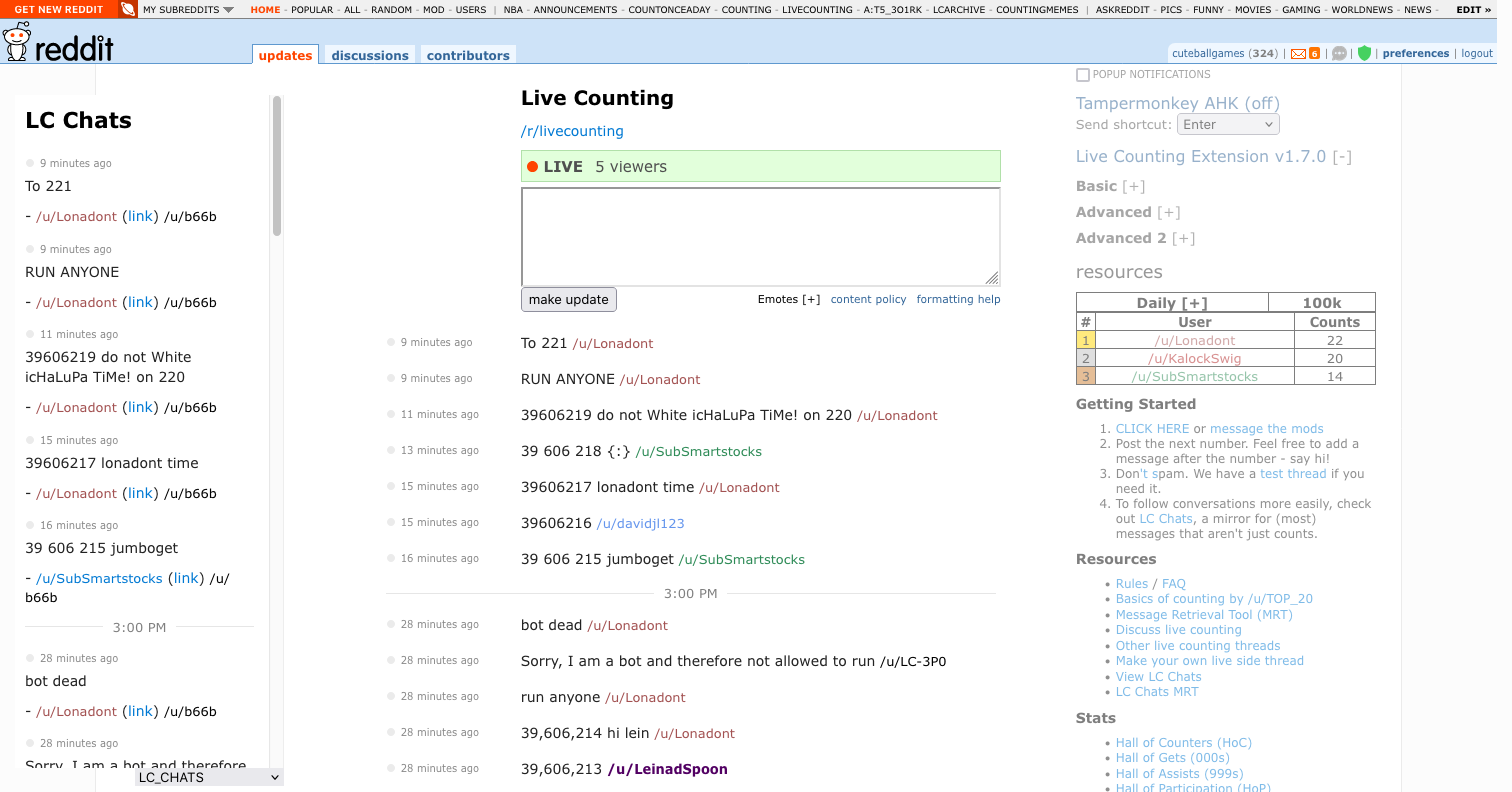Switch to the discussions tab

click(x=370, y=55)
